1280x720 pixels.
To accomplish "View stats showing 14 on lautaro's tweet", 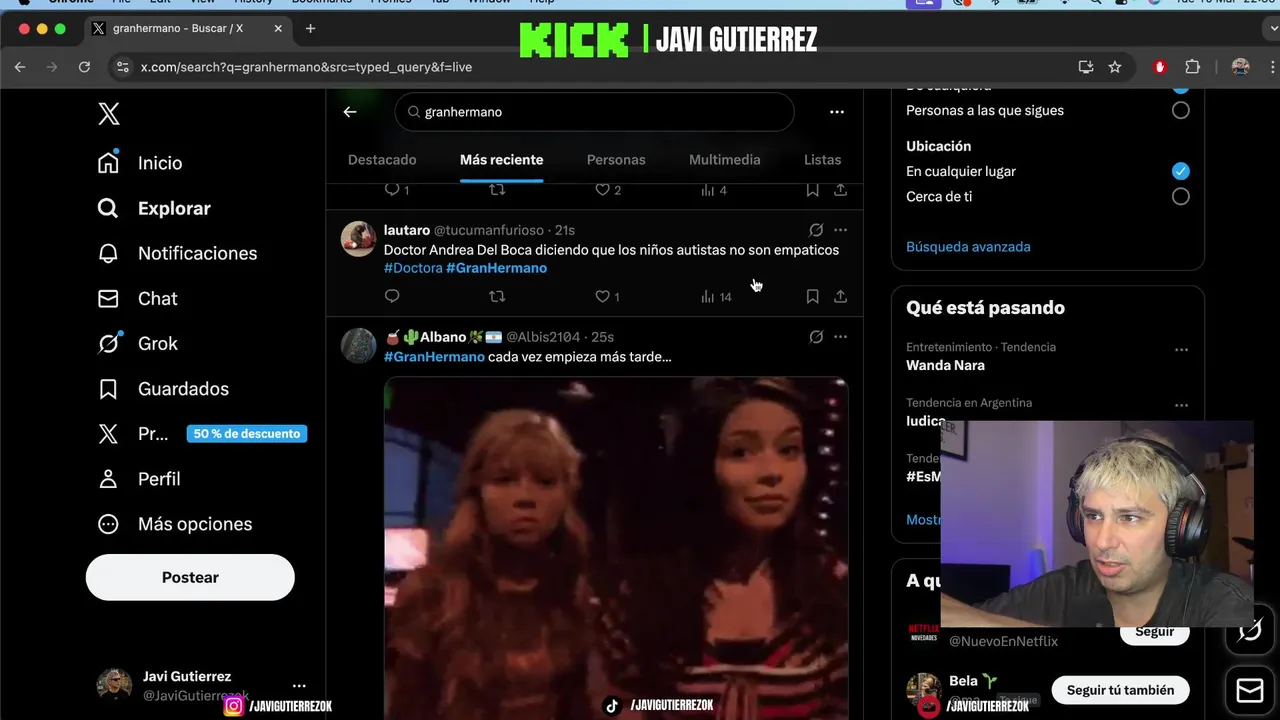I will point(716,296).
